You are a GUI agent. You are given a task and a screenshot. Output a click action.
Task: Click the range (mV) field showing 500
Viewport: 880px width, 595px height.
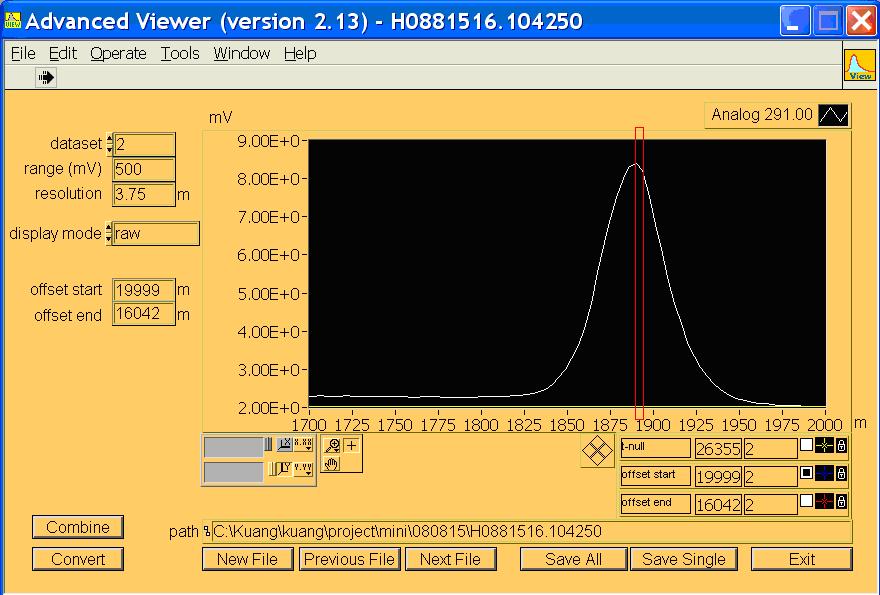click(144, 170)
